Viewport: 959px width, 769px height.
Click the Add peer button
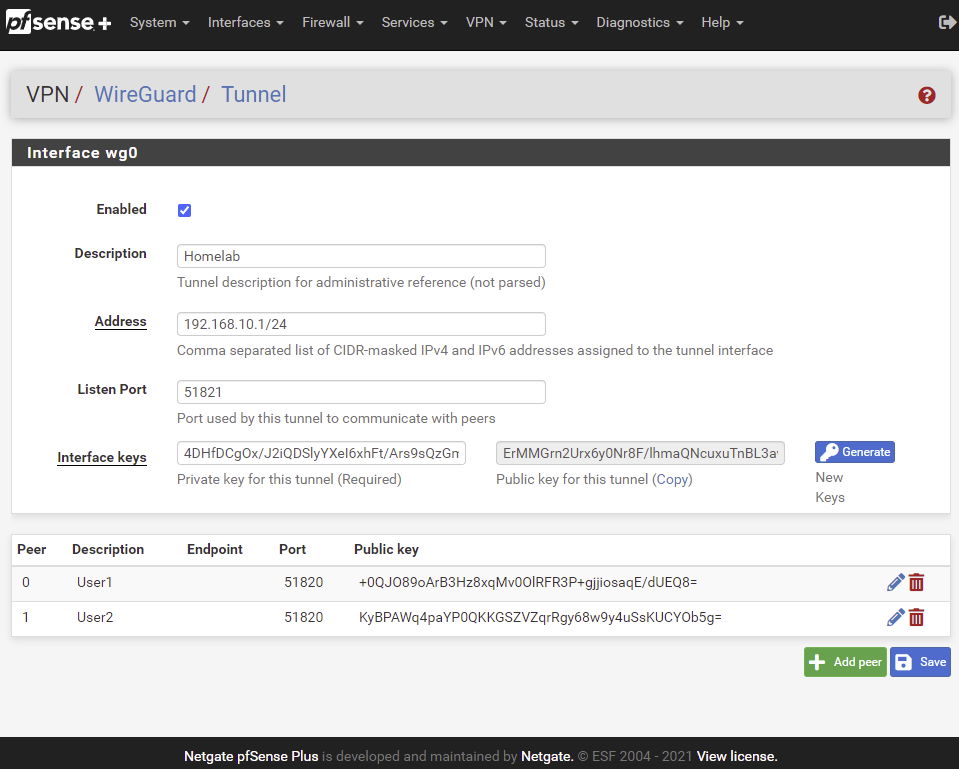click(x=845, y=662)
